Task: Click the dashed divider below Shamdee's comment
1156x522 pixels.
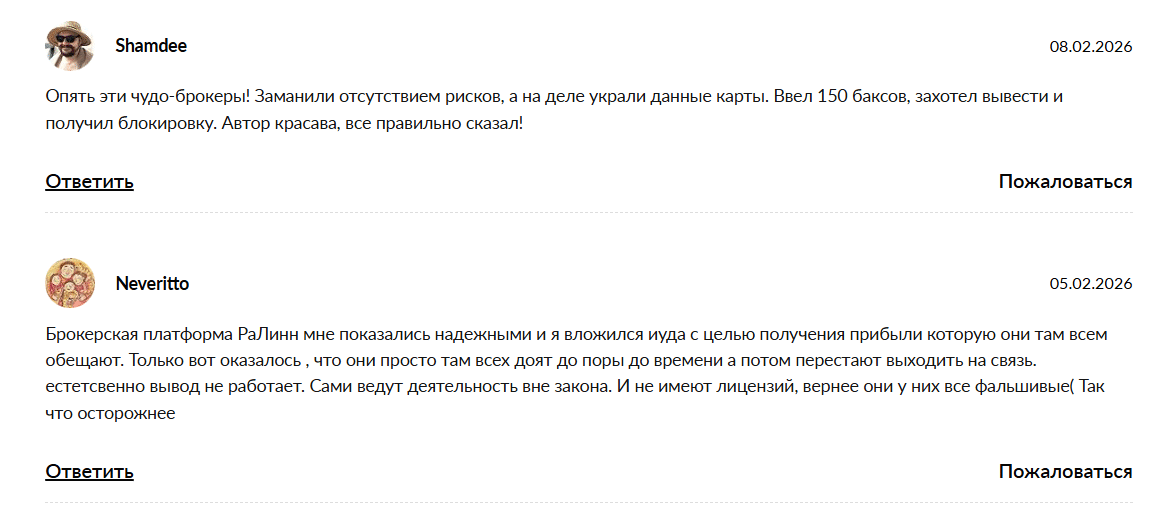Action: [588, 213]
